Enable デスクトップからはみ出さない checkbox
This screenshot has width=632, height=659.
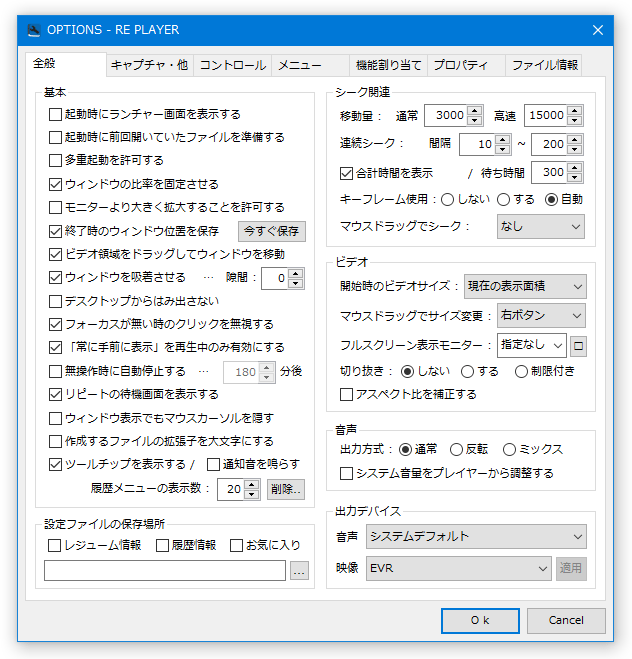[x=55, y=301]
